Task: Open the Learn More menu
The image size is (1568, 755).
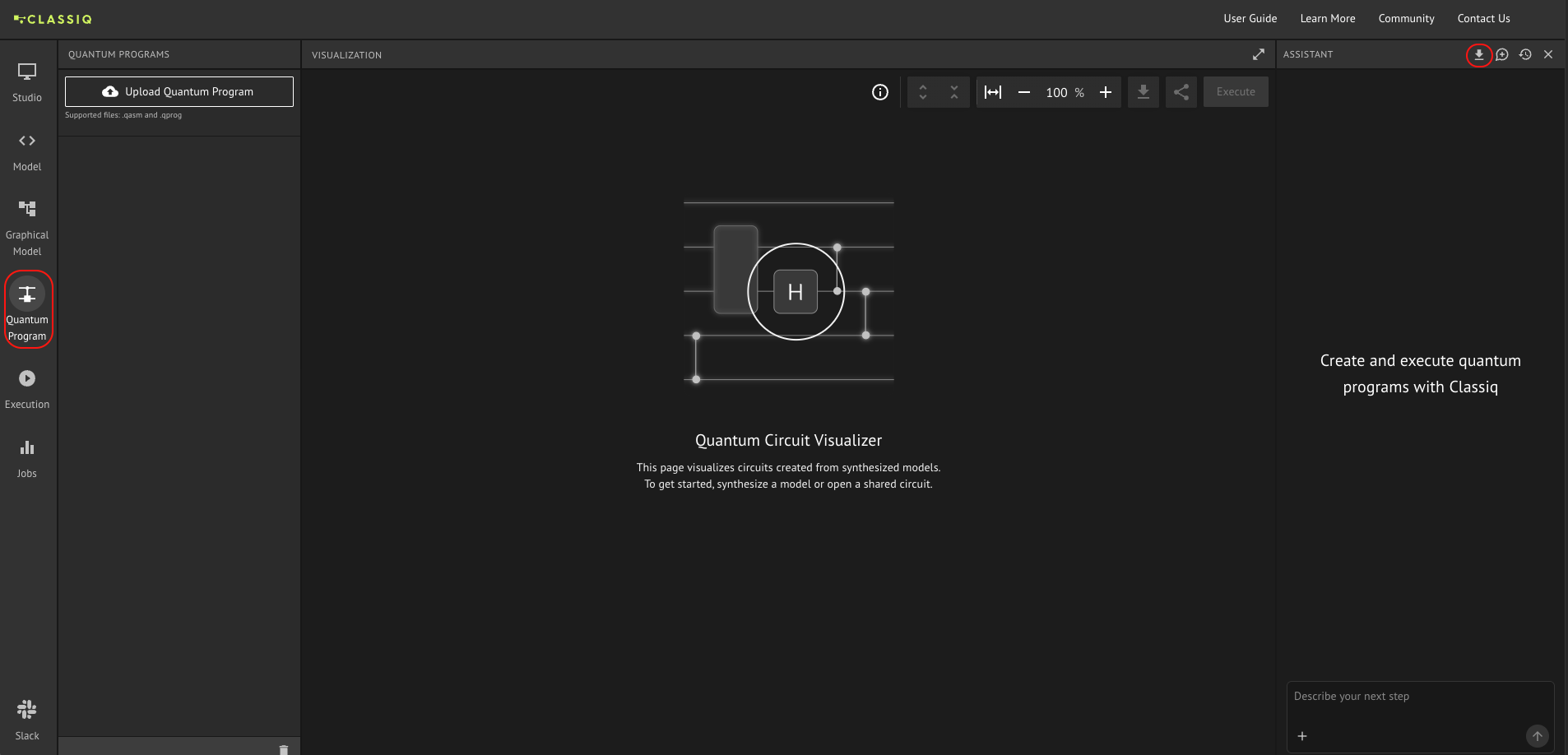Action: coord(1327,18)
